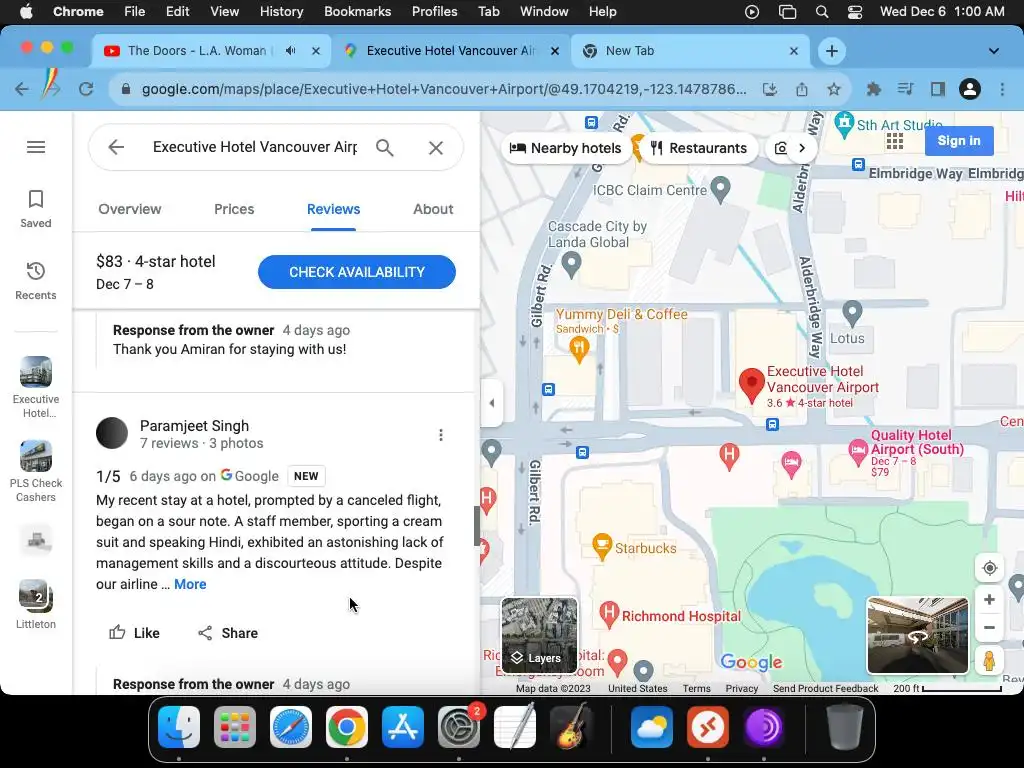Open the Google apps grid

click(895, 141)
